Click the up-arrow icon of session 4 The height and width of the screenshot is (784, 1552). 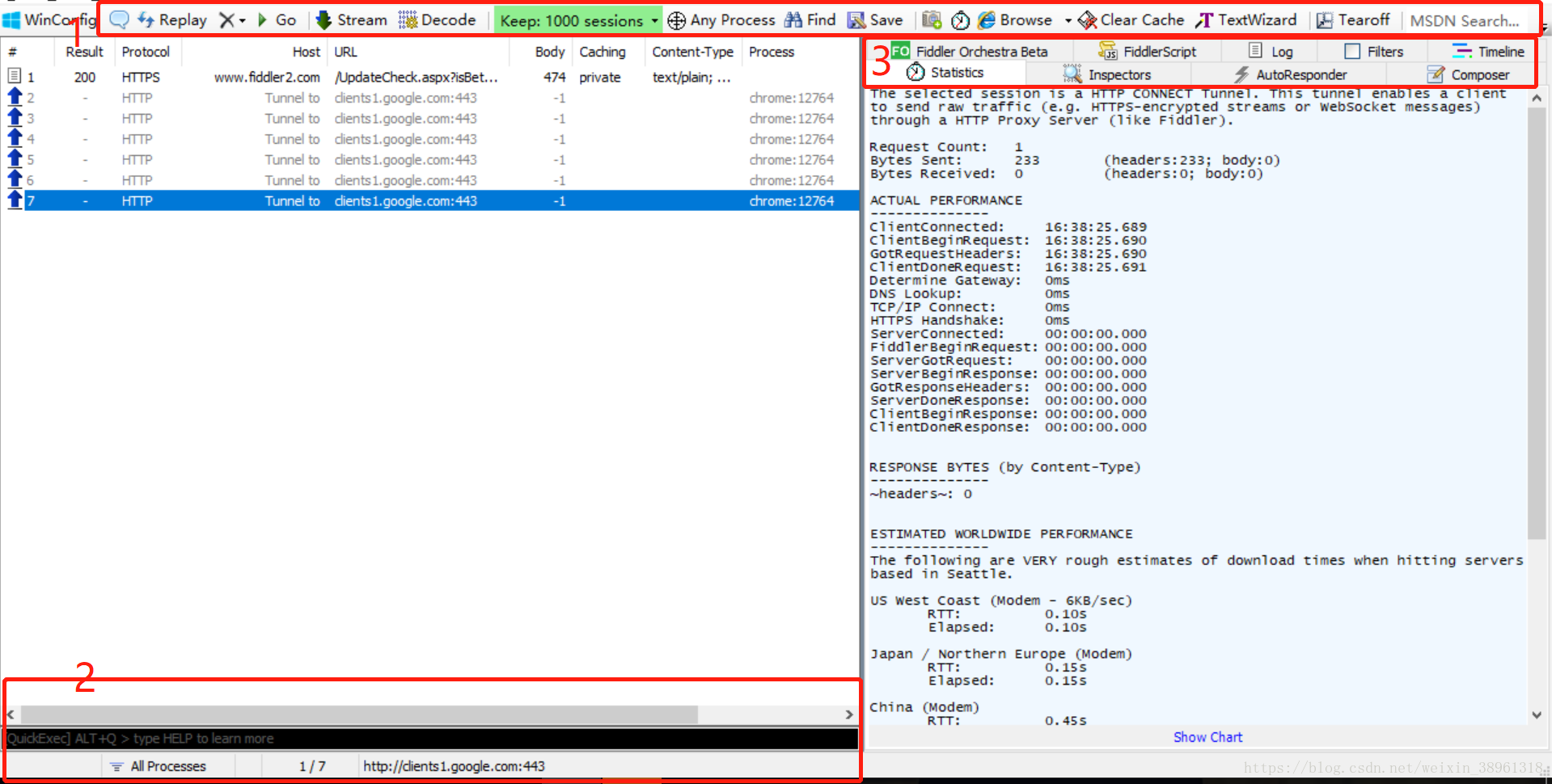pyautogui.click(x=15, y=138)
